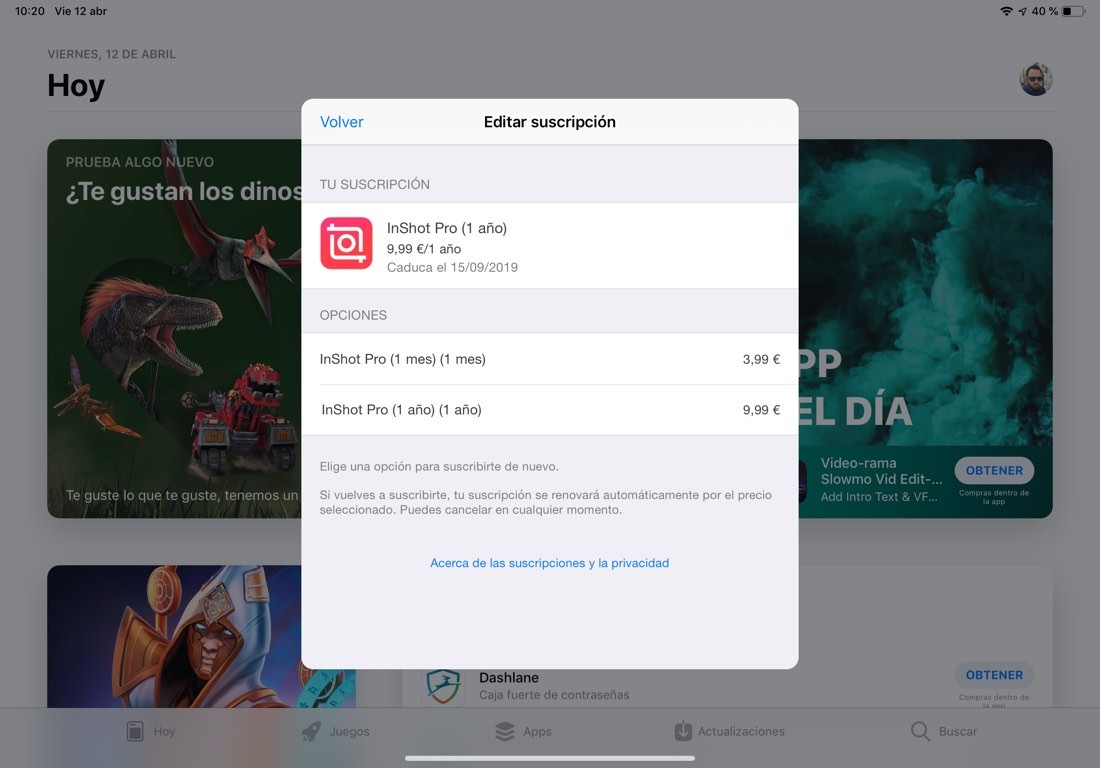Tap the Juegos rocket icon
The width and height of the screenshot is (1100, 768).
tap(311, 731)
